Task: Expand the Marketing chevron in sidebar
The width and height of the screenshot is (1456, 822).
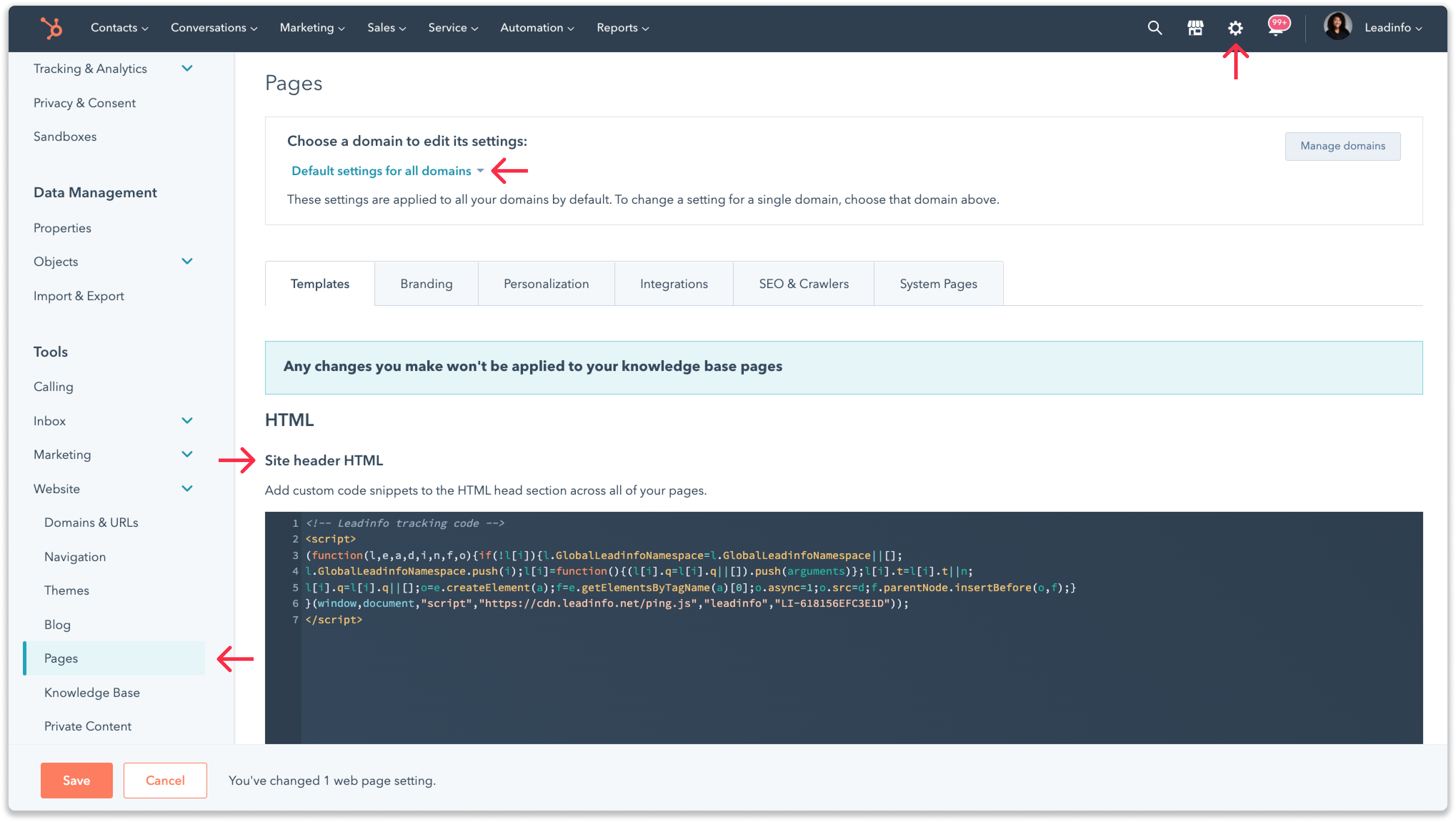Action: pyautogui.click(x=186, y=455)
